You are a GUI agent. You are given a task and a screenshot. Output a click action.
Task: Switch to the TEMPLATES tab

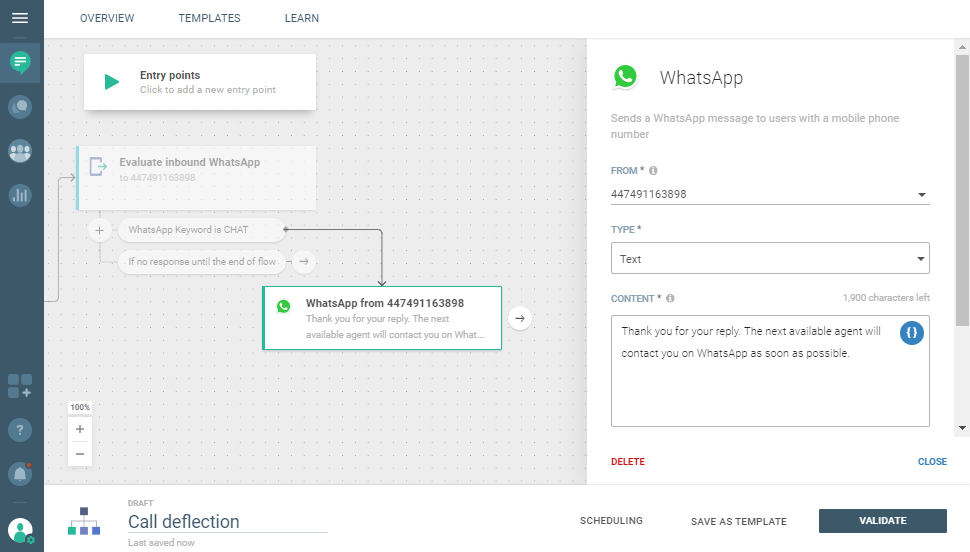click(210, 18)
